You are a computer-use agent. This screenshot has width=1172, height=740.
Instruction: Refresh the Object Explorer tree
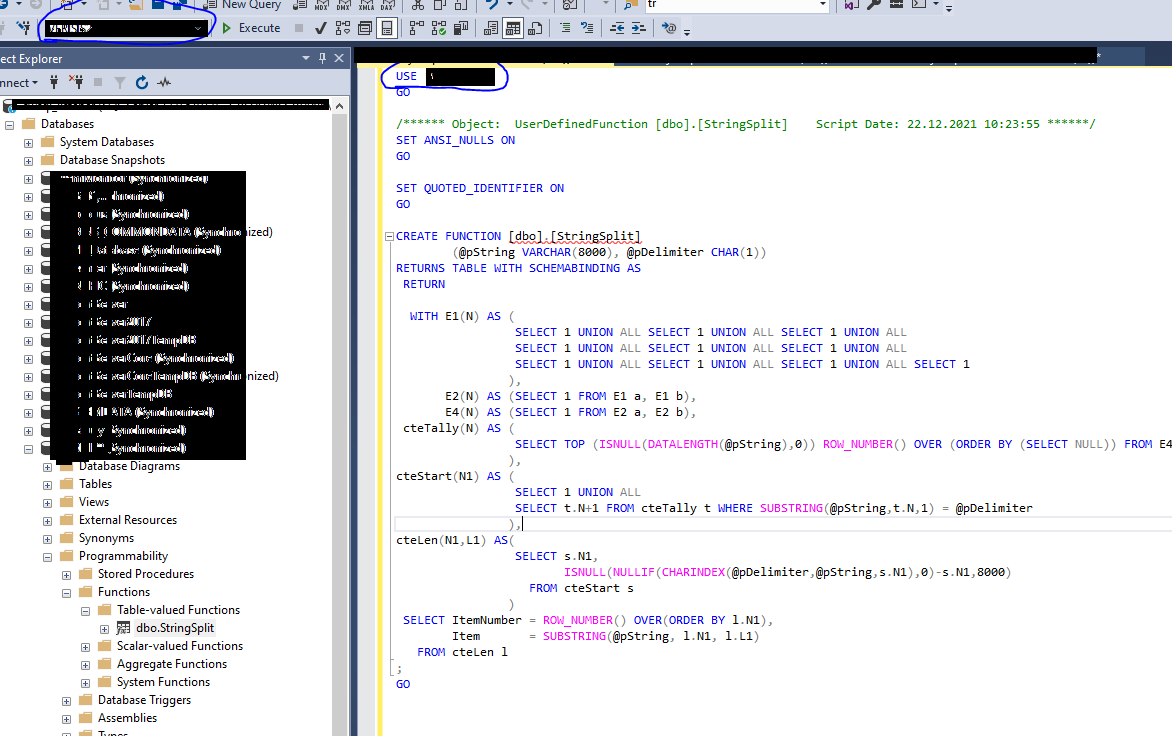tap(142, 82)
